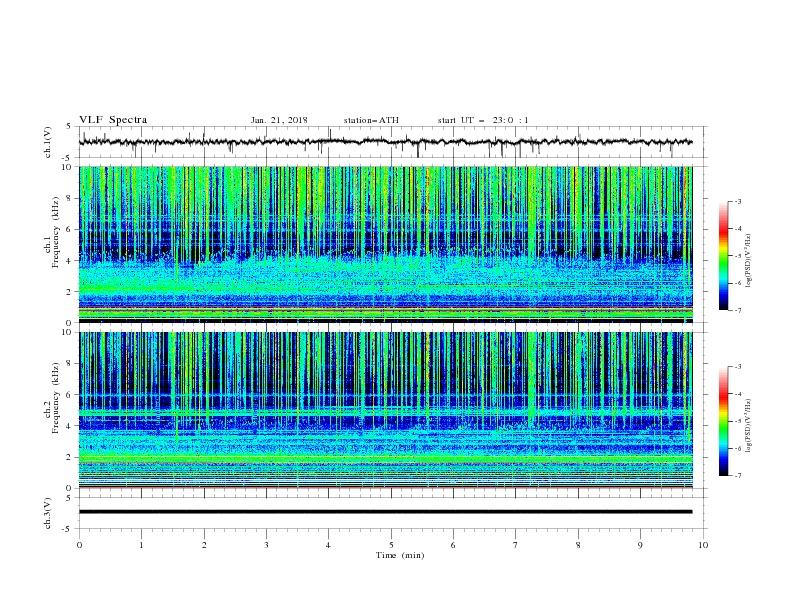Click the time axis tick label "6"
The height and width of the screenshot is (612, 792).
(453, 545)
